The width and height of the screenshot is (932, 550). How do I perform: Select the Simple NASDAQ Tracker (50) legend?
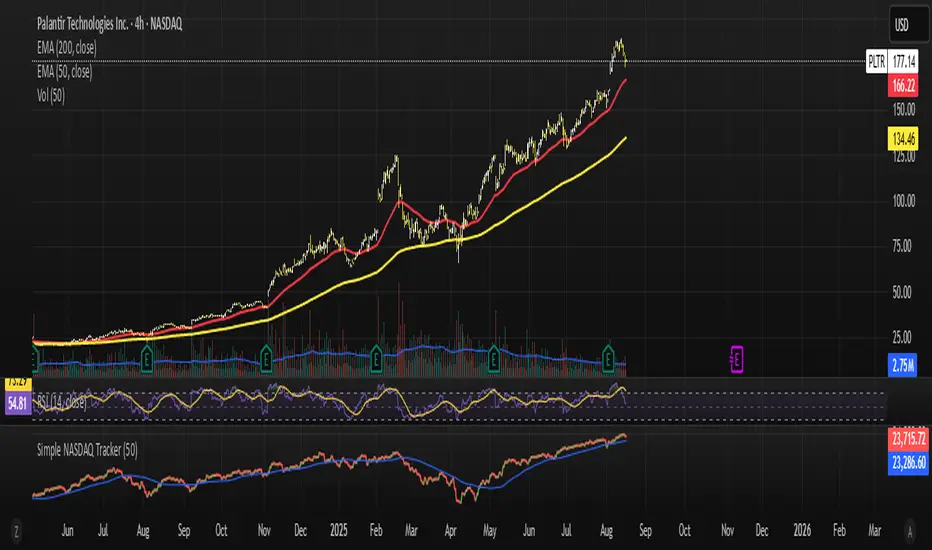coord(87,450)
